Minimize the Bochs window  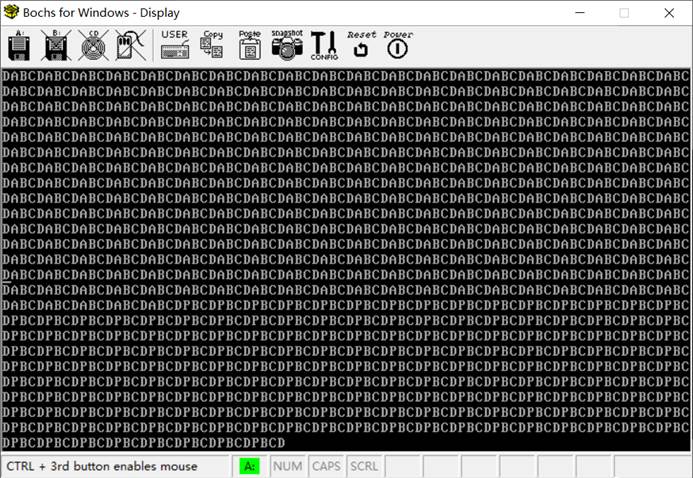coord(580,13)
